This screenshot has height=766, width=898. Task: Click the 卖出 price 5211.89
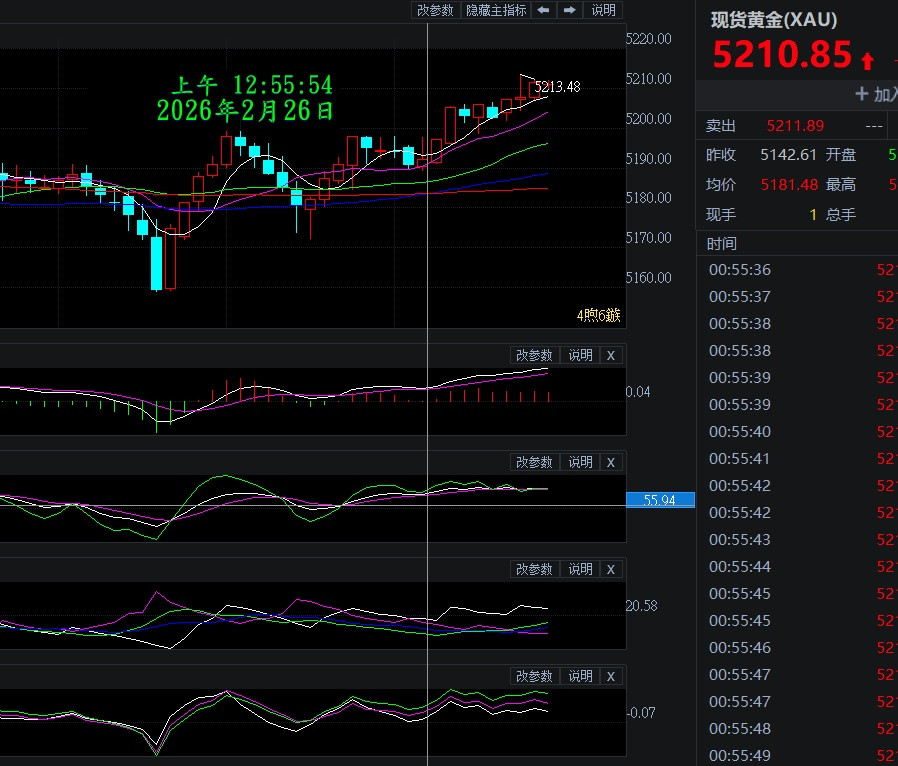tap(795, 126)
